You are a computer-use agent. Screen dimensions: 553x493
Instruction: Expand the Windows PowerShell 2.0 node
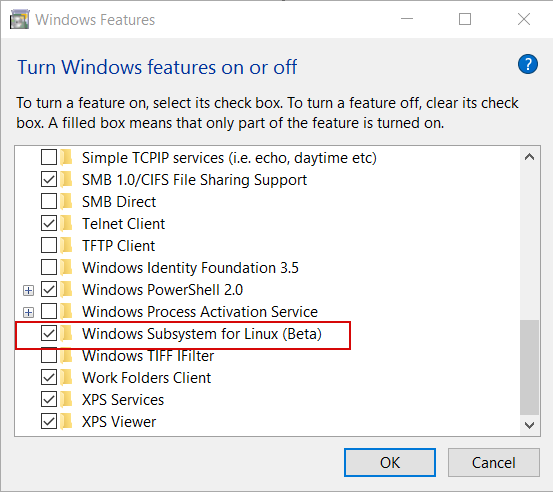point(29,290)
